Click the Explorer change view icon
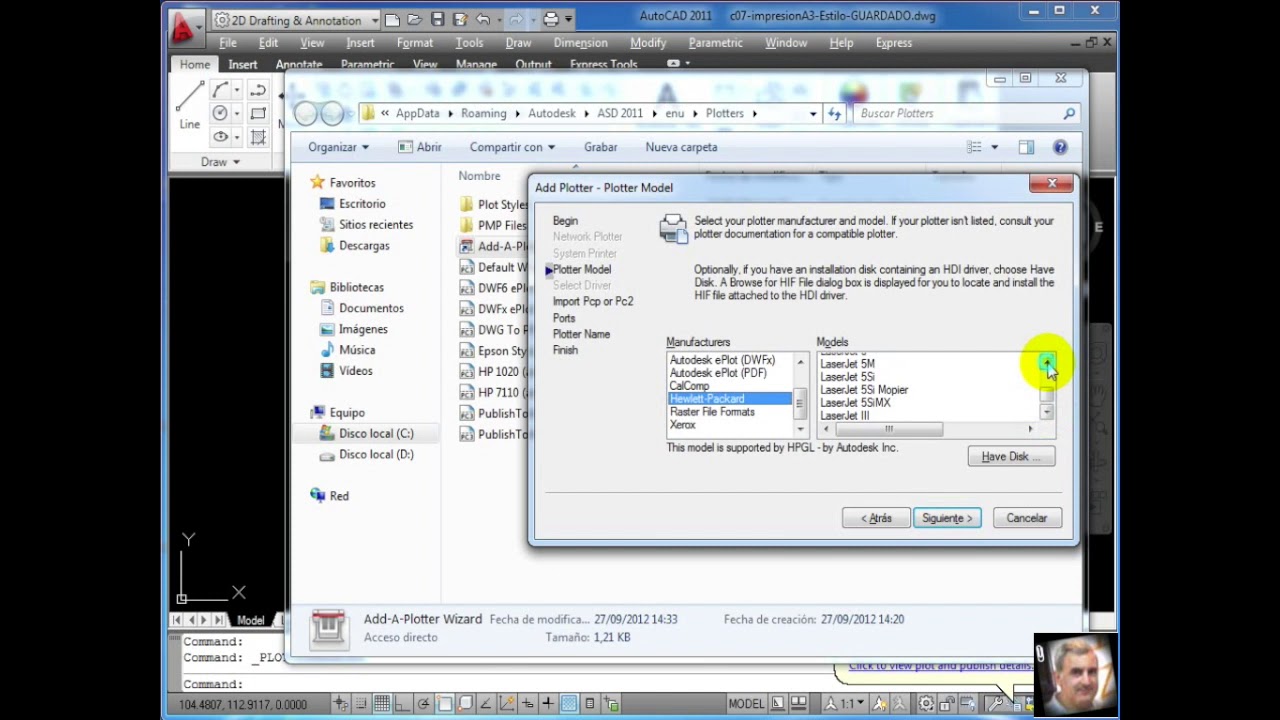1280x720 pixels. pos(974,147)
